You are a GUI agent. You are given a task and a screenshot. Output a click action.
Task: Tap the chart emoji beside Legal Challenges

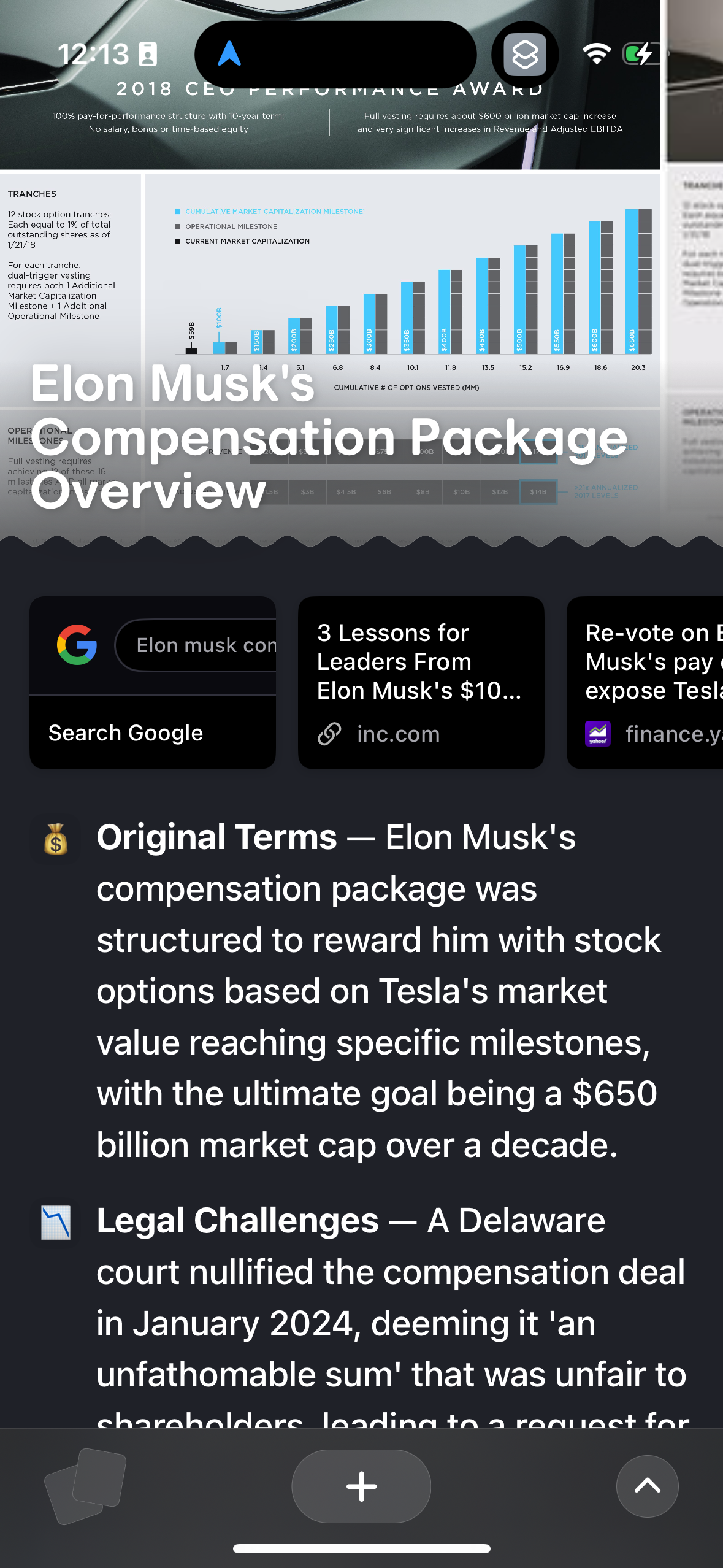(56, 1222)
